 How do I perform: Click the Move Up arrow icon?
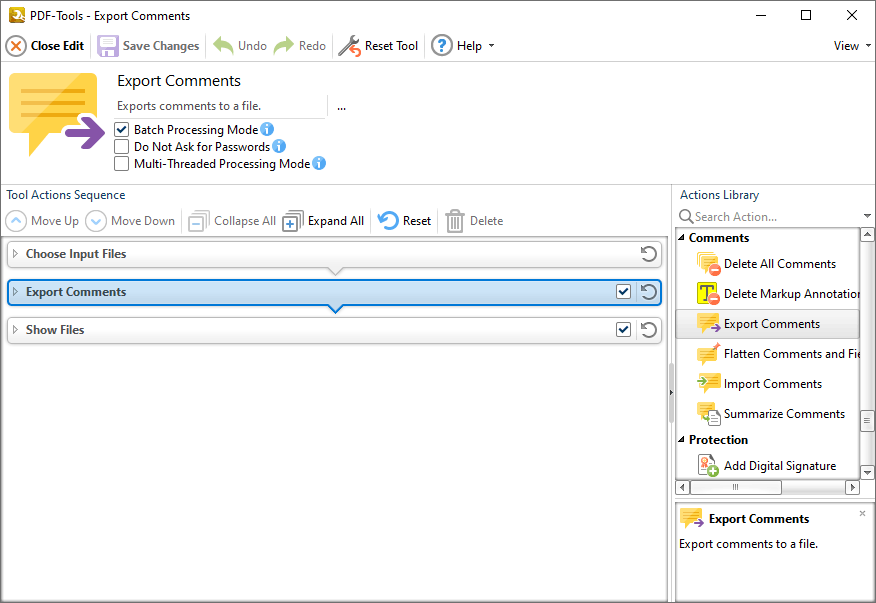point(16,221)
